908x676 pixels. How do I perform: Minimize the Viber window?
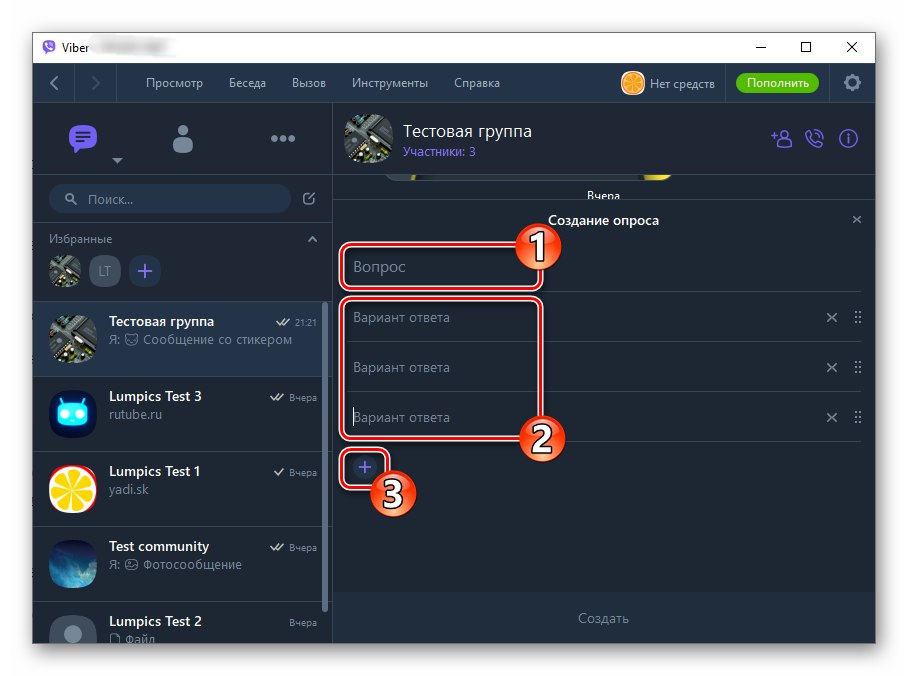coord(761,47)
